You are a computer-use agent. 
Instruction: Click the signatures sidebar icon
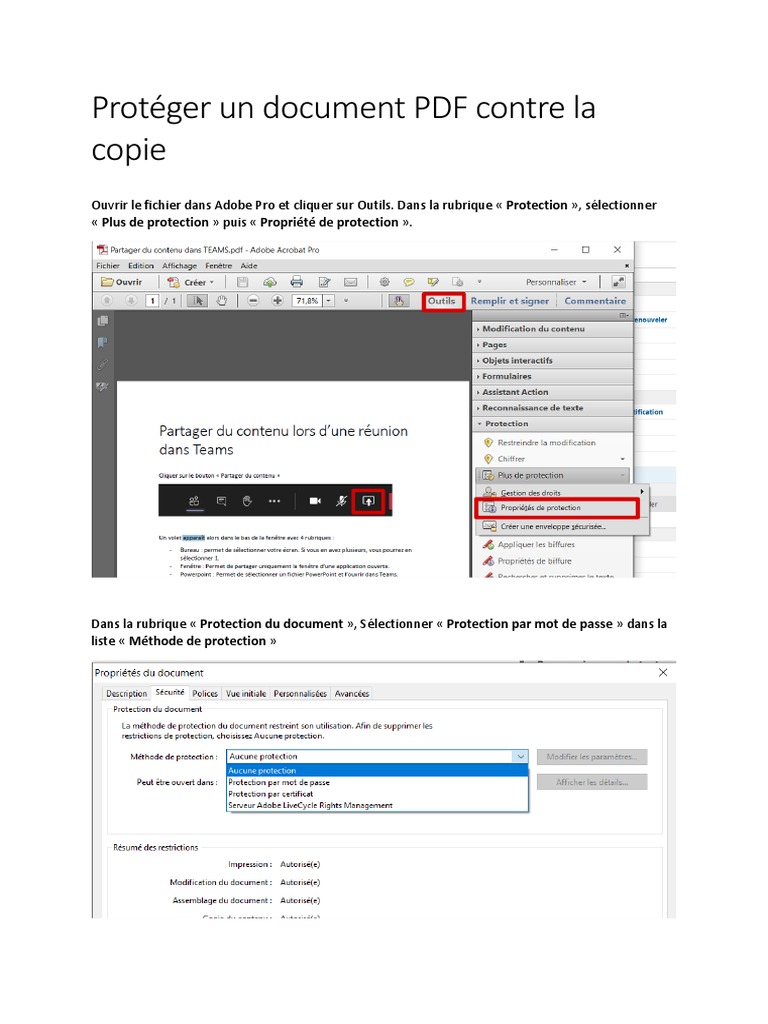[x=103, y=387]
